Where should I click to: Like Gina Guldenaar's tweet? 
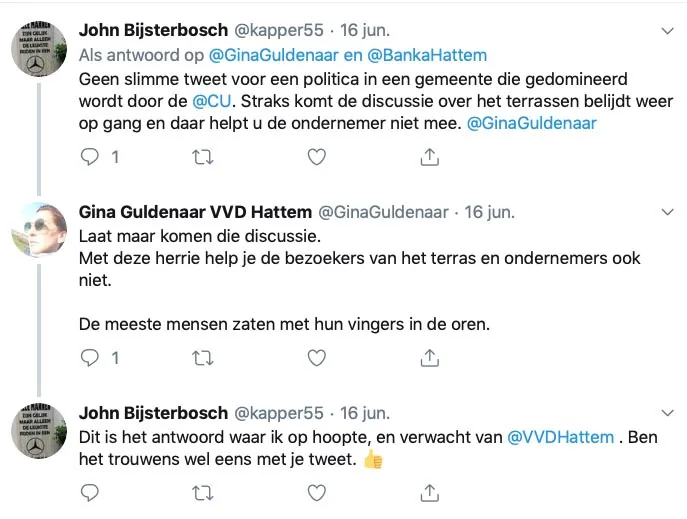316,357
